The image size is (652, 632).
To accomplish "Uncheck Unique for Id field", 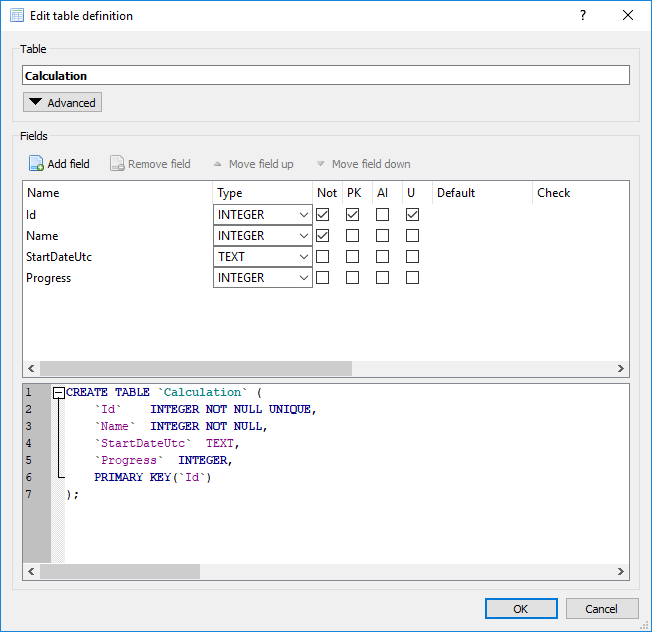I will 412,215.
